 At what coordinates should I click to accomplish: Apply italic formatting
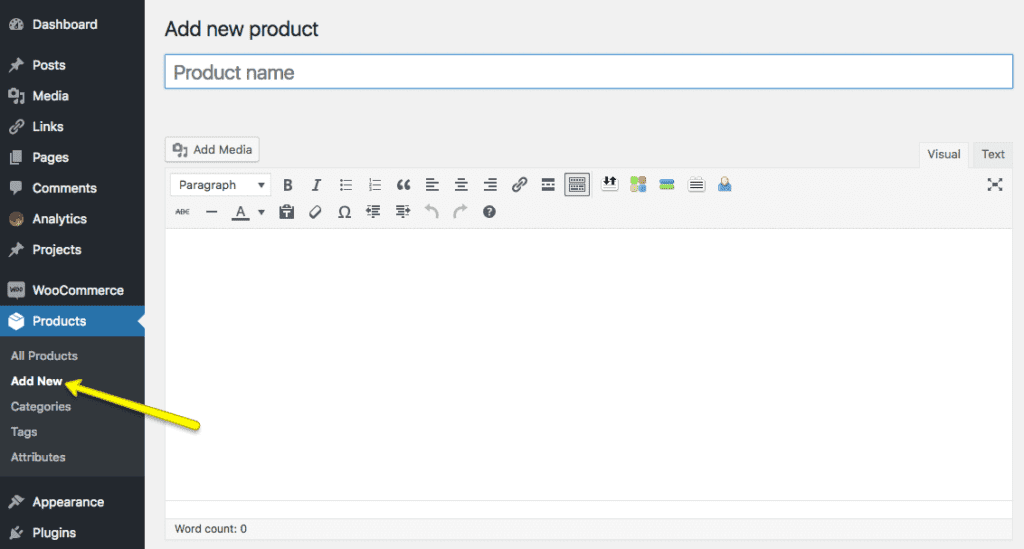click(316, 185)
